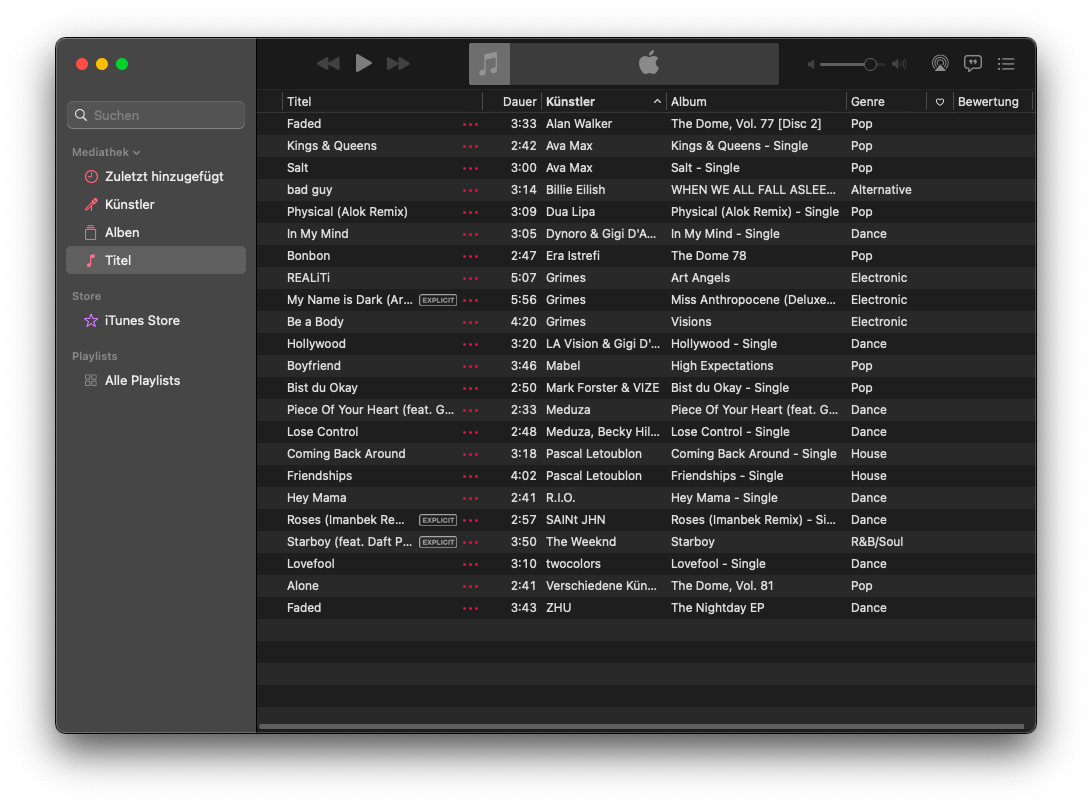
Task: Select Alben in the sidebar
Action: (x=122, y=233)
